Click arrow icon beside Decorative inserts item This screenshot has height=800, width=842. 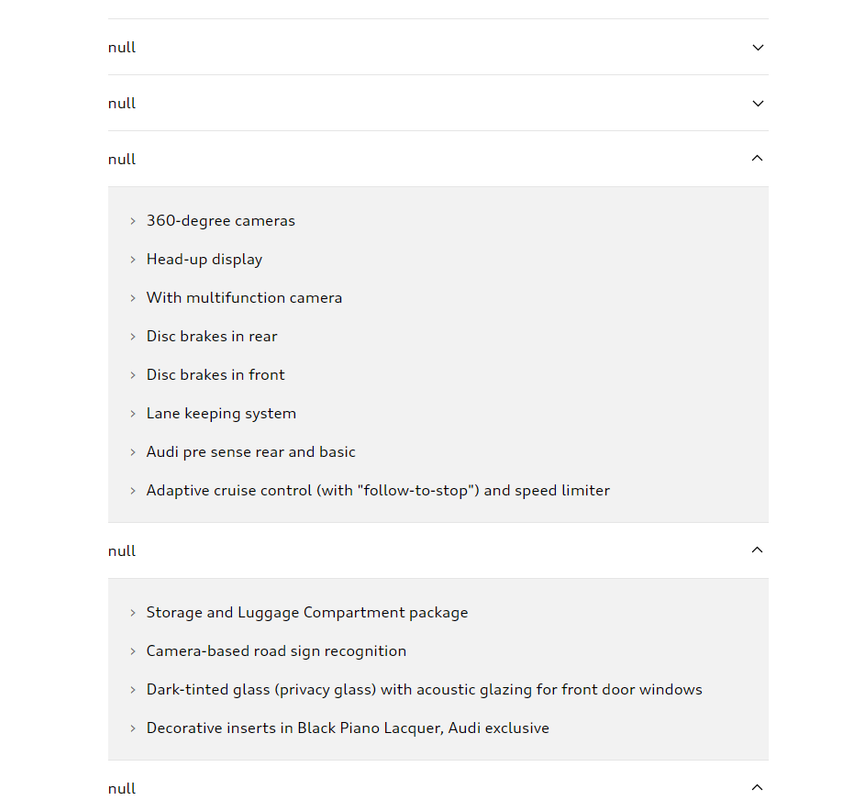(x=133, y=729)
